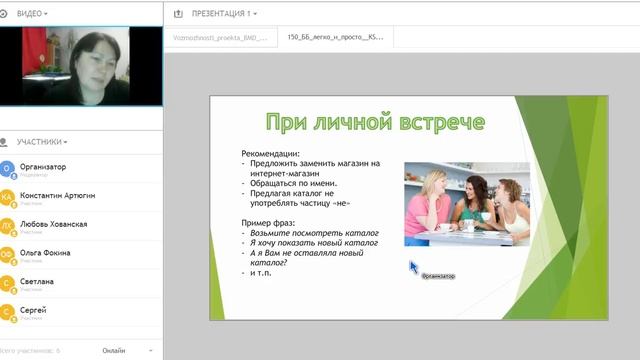Select participant Светлана
The width and height of the screenshot is (640, 360).
(x=81, y=283)
